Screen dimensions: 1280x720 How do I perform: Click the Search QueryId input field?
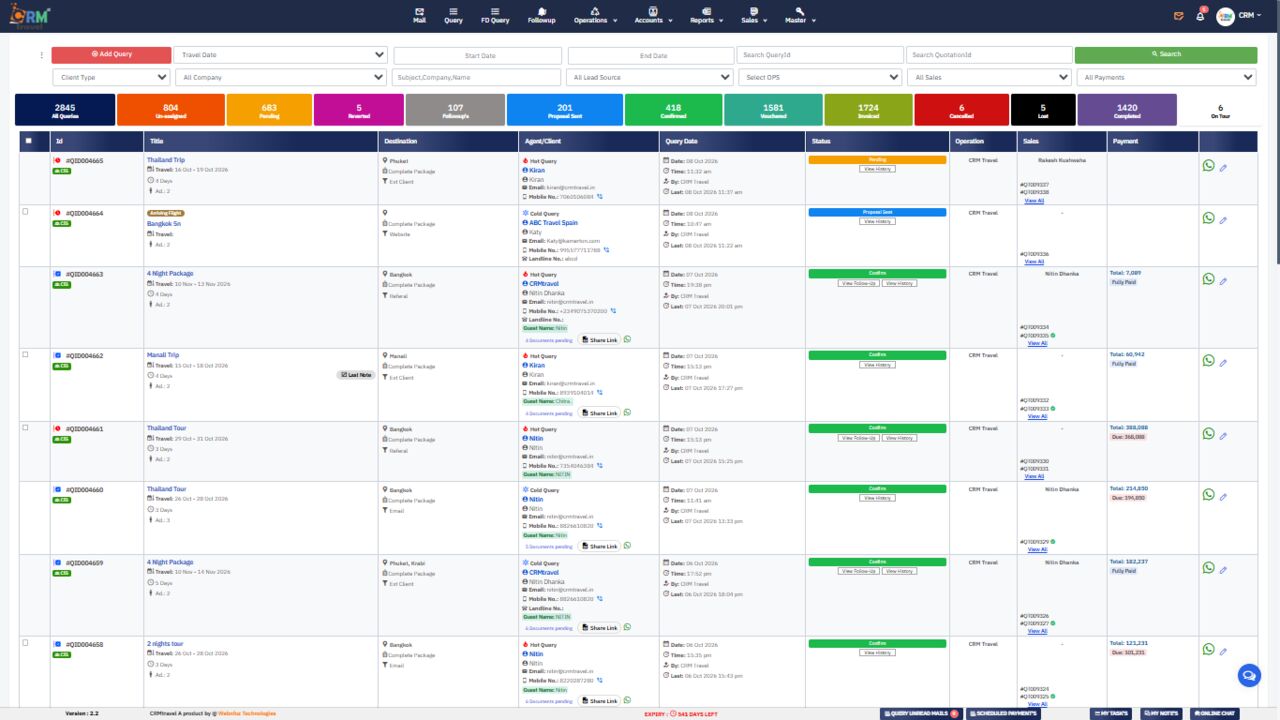(819, 55)
